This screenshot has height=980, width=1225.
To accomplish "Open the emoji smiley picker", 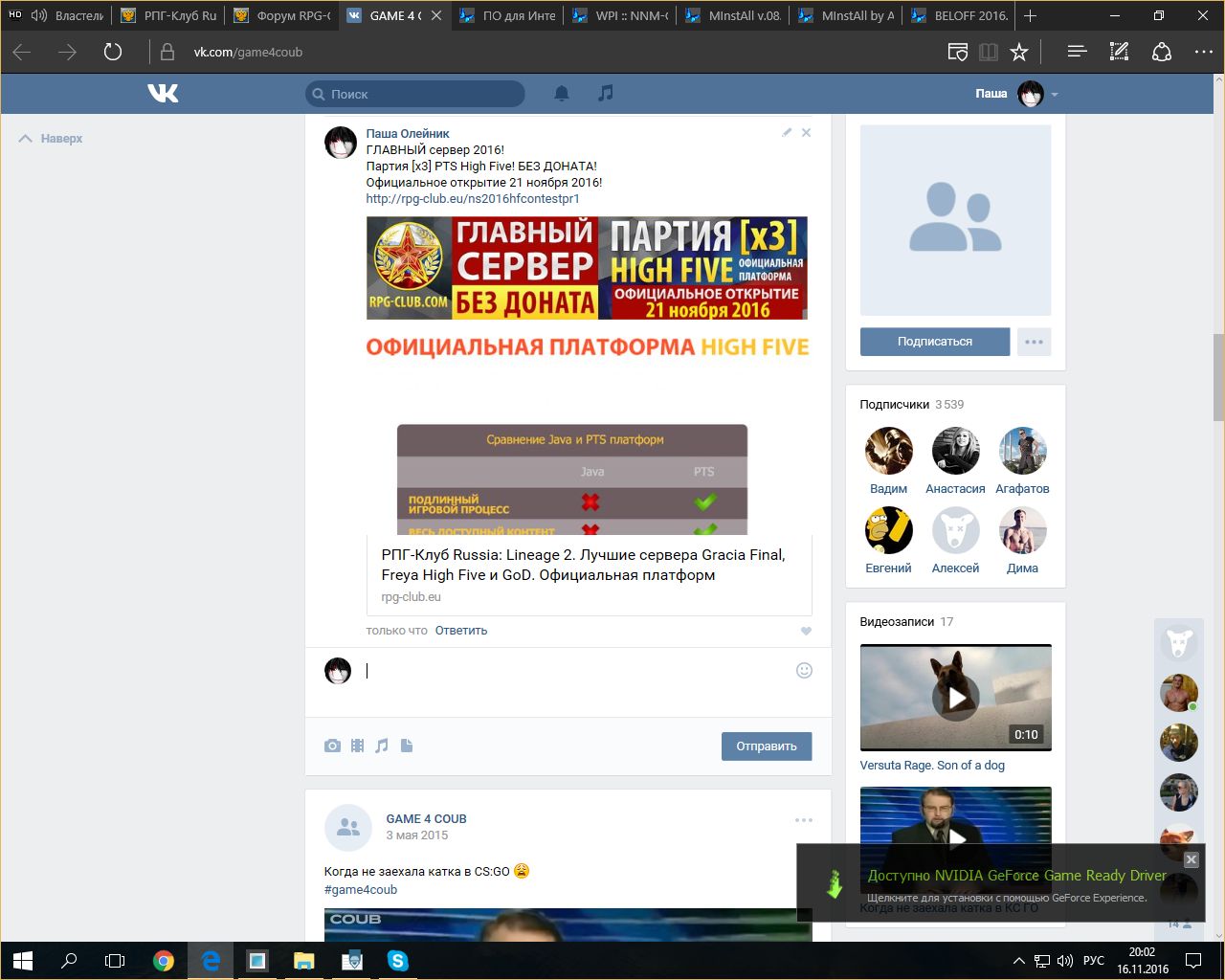I will [804, 671].
